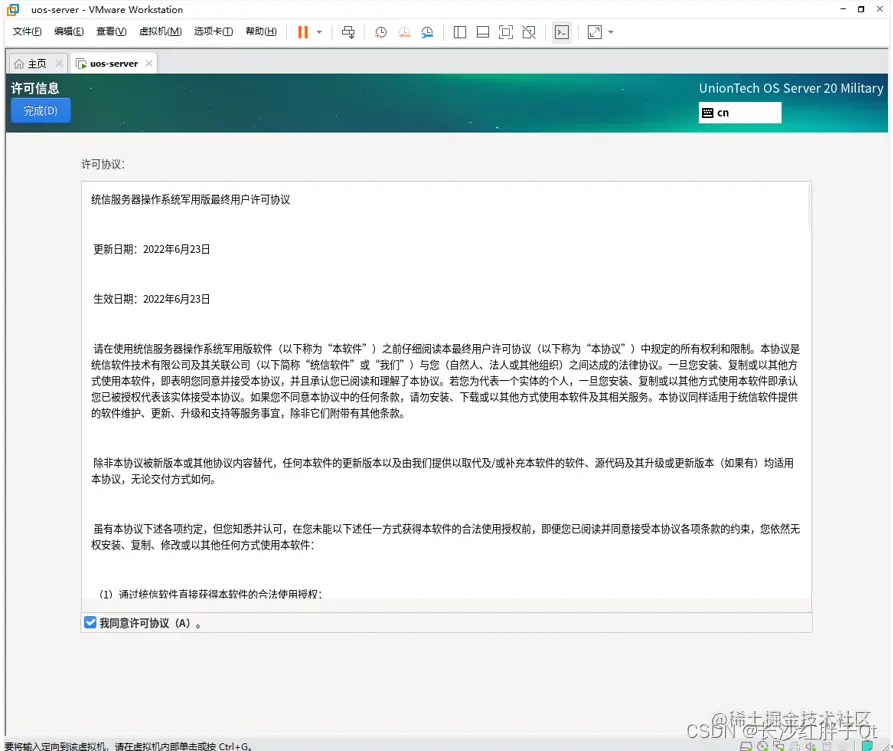This screenshot has width=893, height=751.
Task: Open the snapshot manager
Action: (427, 32)
